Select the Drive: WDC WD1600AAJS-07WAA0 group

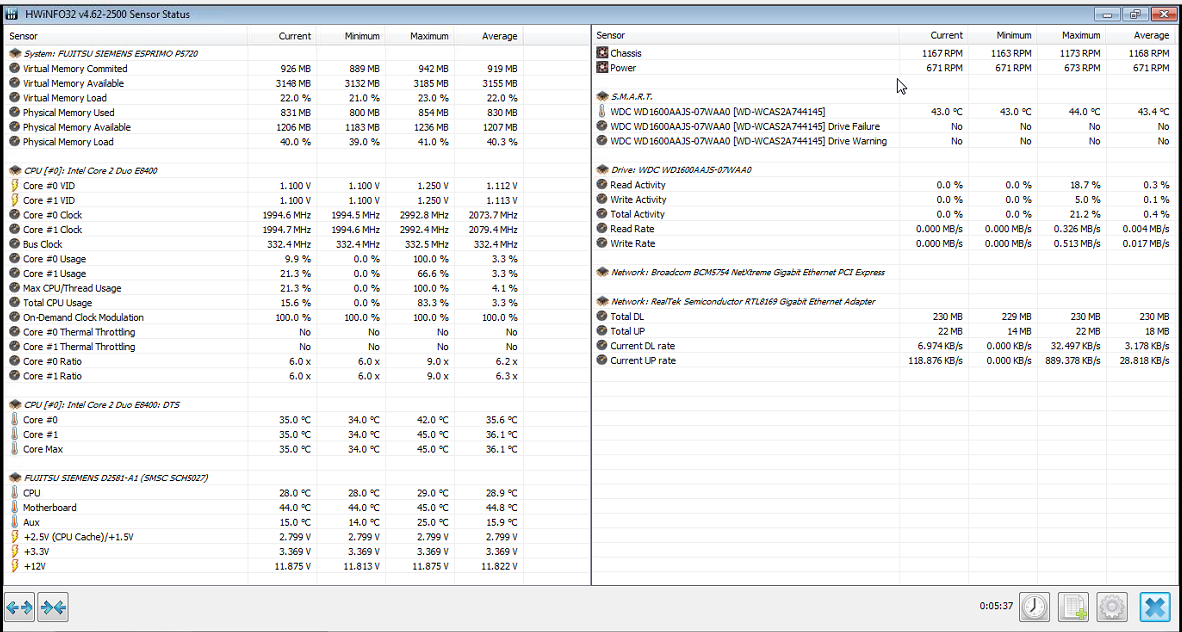[883, 170]
